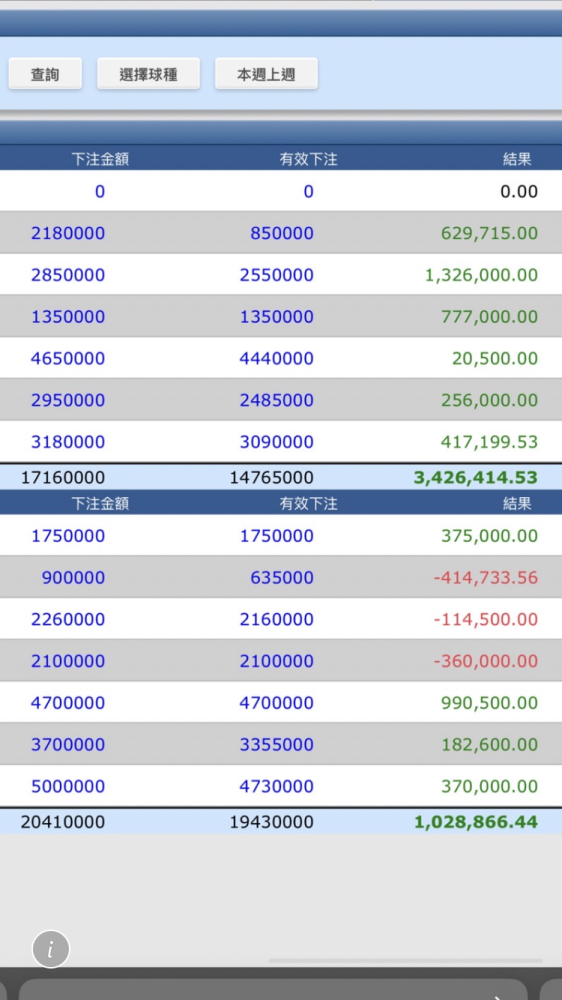Open the 2485000 valid bet link

pos(276,400)
